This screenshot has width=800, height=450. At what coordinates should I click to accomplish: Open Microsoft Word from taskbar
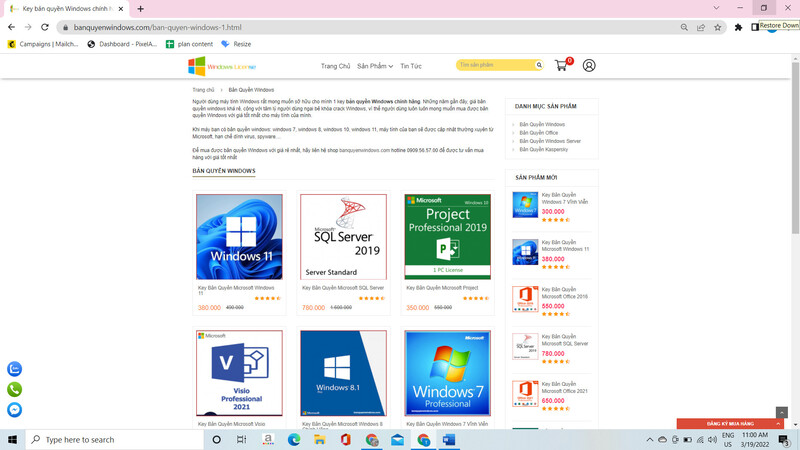[449, 439]
